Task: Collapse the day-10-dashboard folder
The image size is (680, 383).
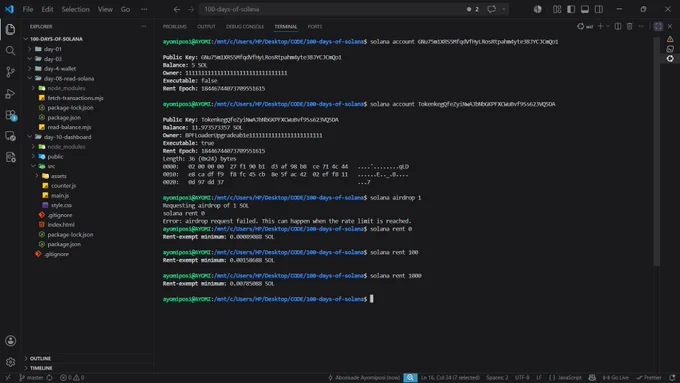Action: [x=67, y=137]
